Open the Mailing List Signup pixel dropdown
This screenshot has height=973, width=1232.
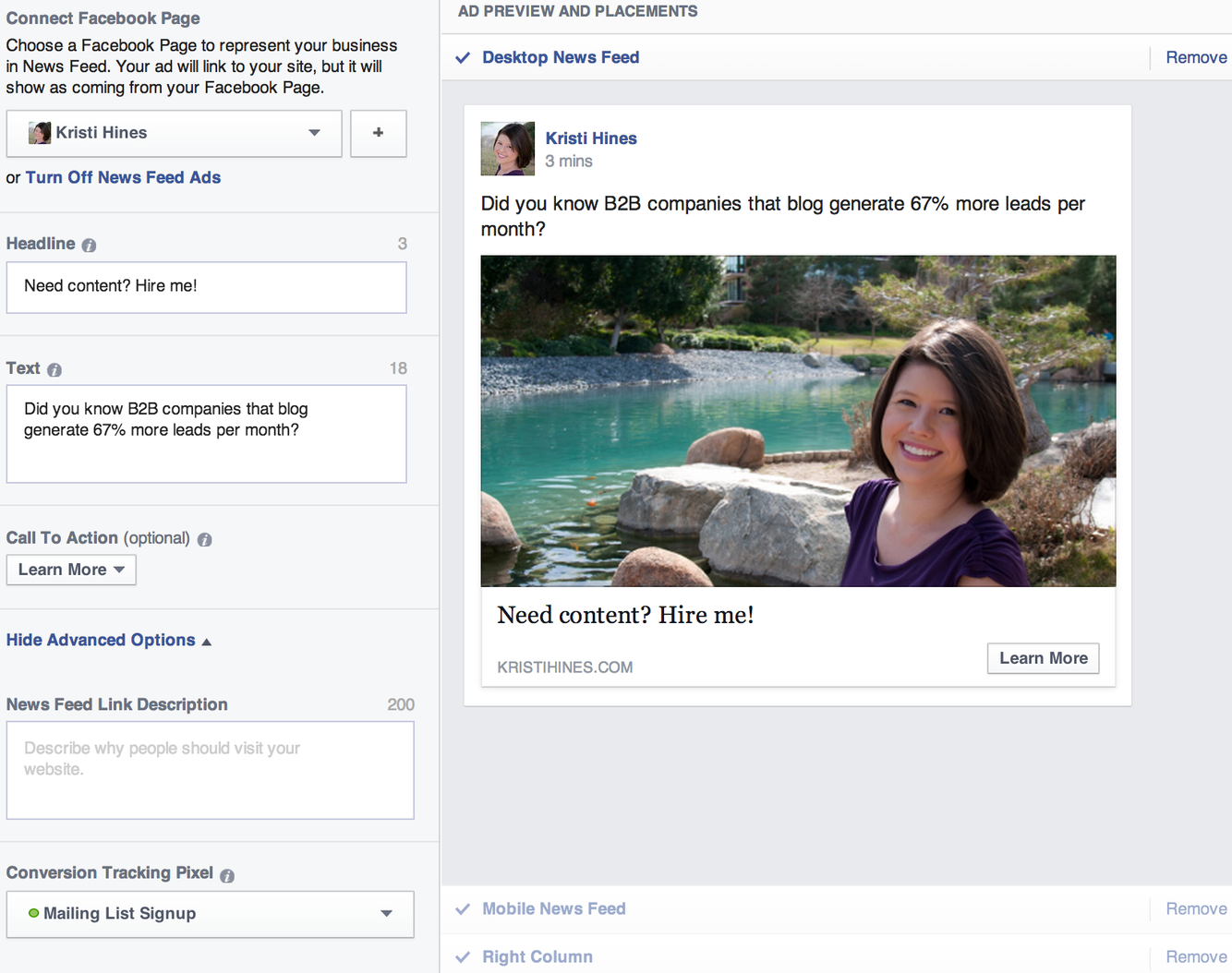click(x=387, y=914)
